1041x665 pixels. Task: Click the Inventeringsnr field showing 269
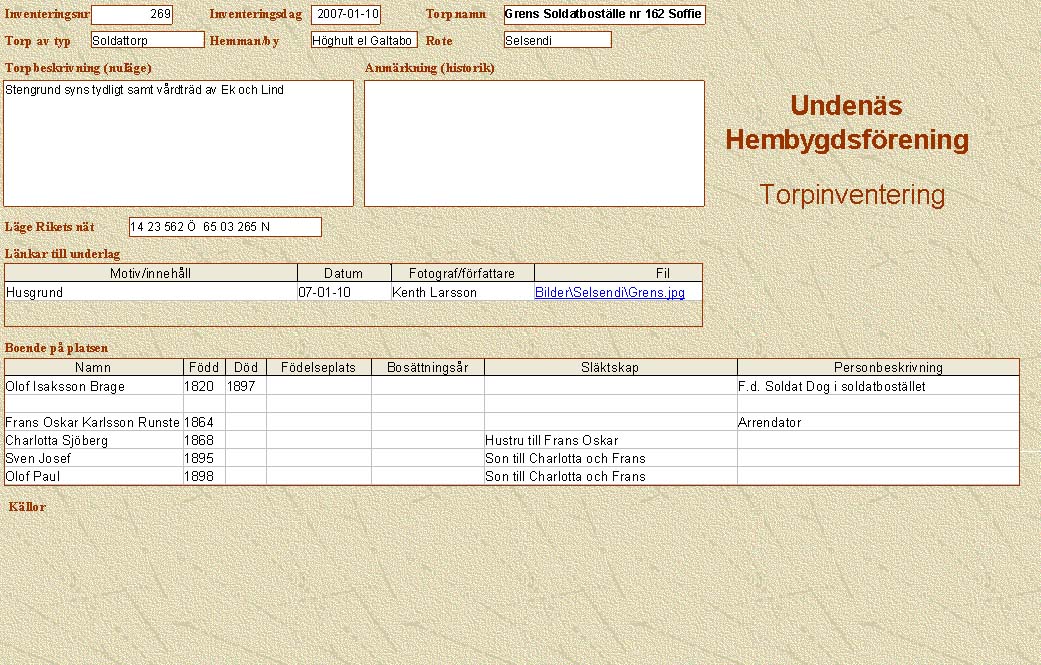coord(131,15)
